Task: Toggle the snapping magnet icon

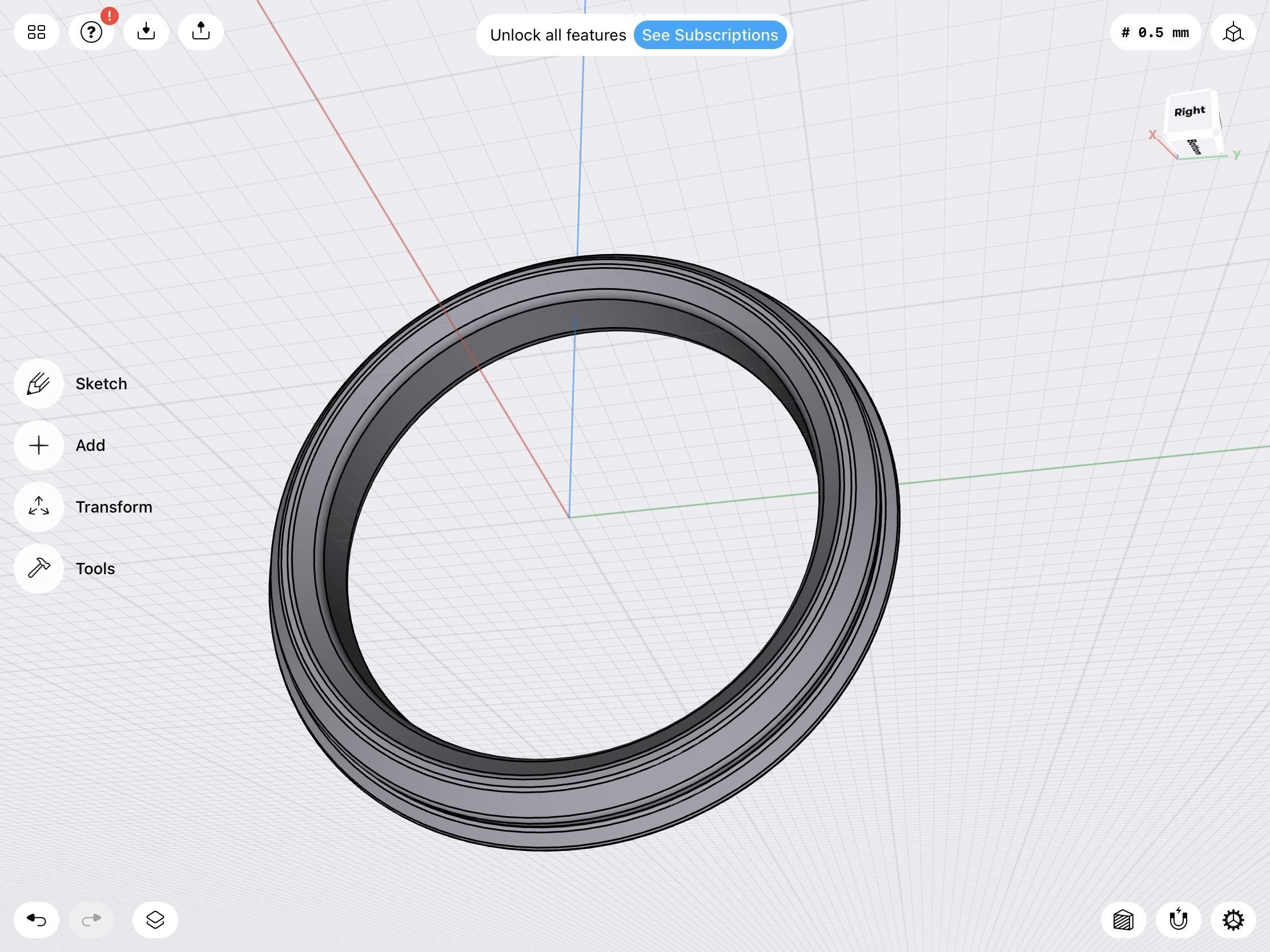Action: [1178, 920]
